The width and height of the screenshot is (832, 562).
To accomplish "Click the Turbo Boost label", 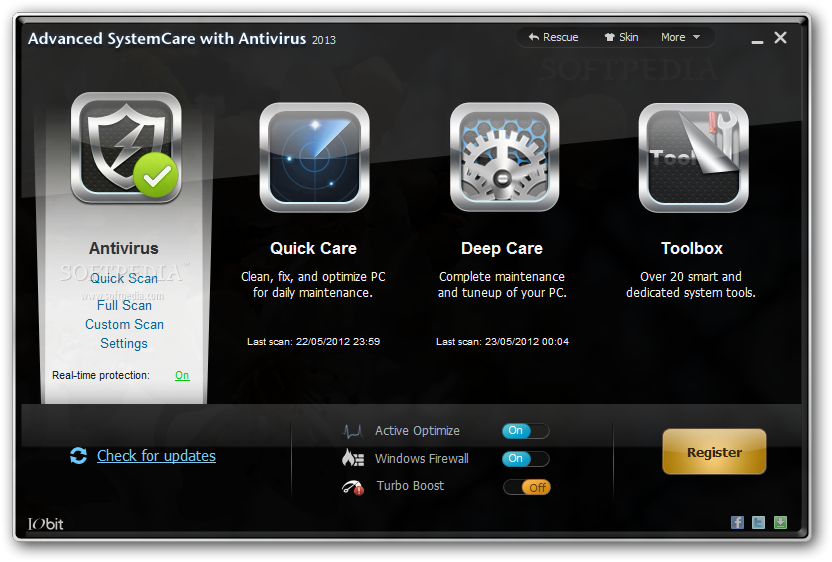I will pyautogui.click(x=410, y=486).
